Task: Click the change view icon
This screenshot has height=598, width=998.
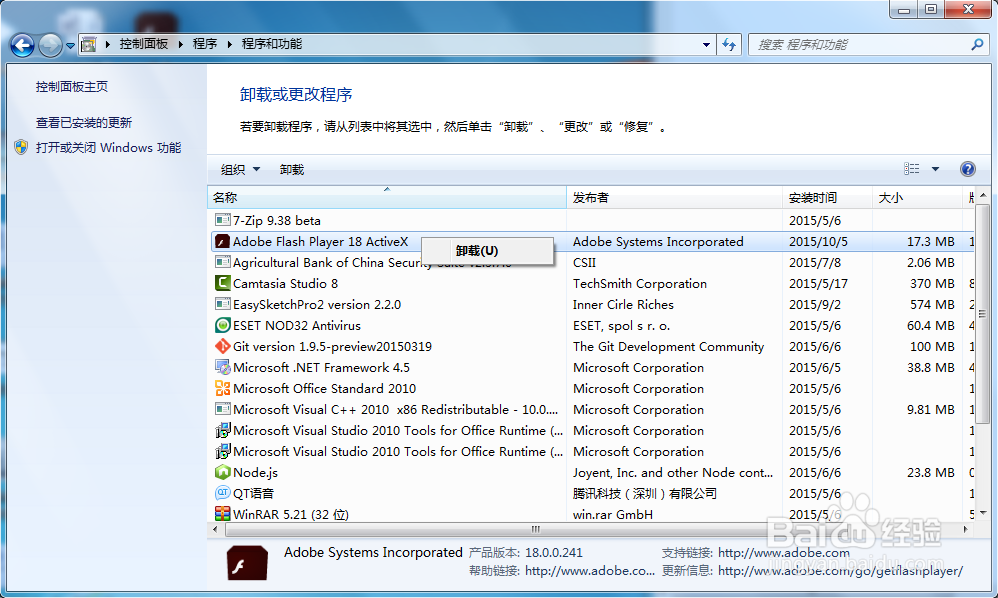Action: (911, 169)
